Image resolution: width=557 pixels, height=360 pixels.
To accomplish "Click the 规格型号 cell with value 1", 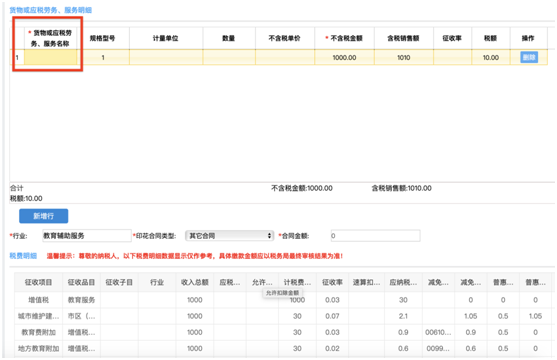I will point(103,57).
